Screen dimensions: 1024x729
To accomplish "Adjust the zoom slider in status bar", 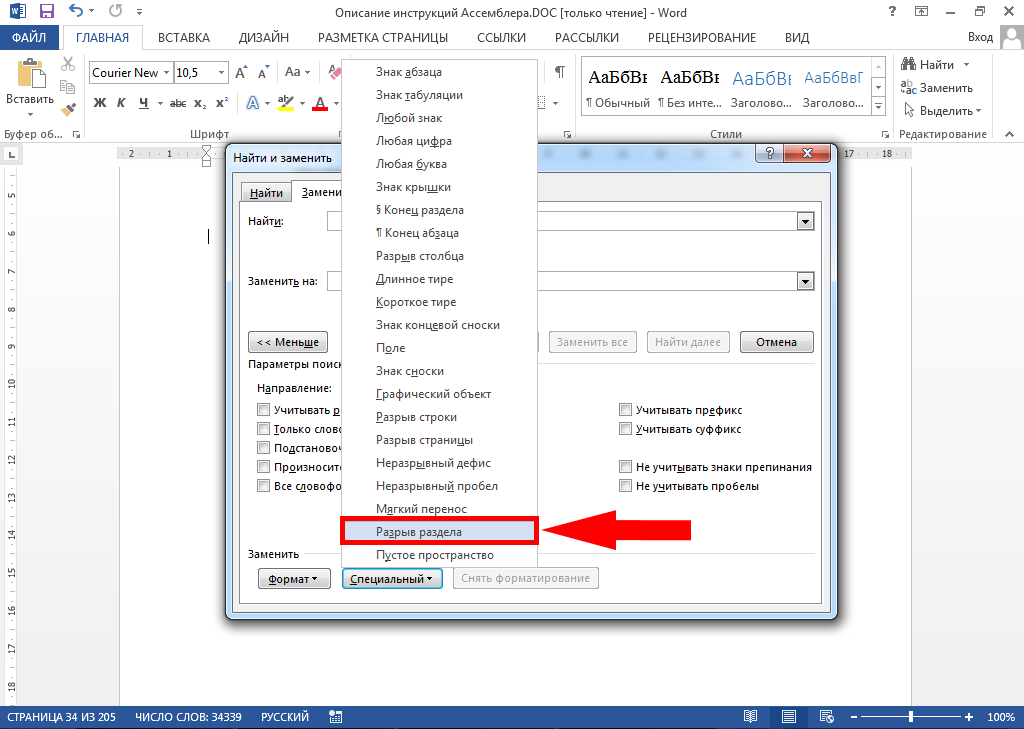I will coord(910,717).
